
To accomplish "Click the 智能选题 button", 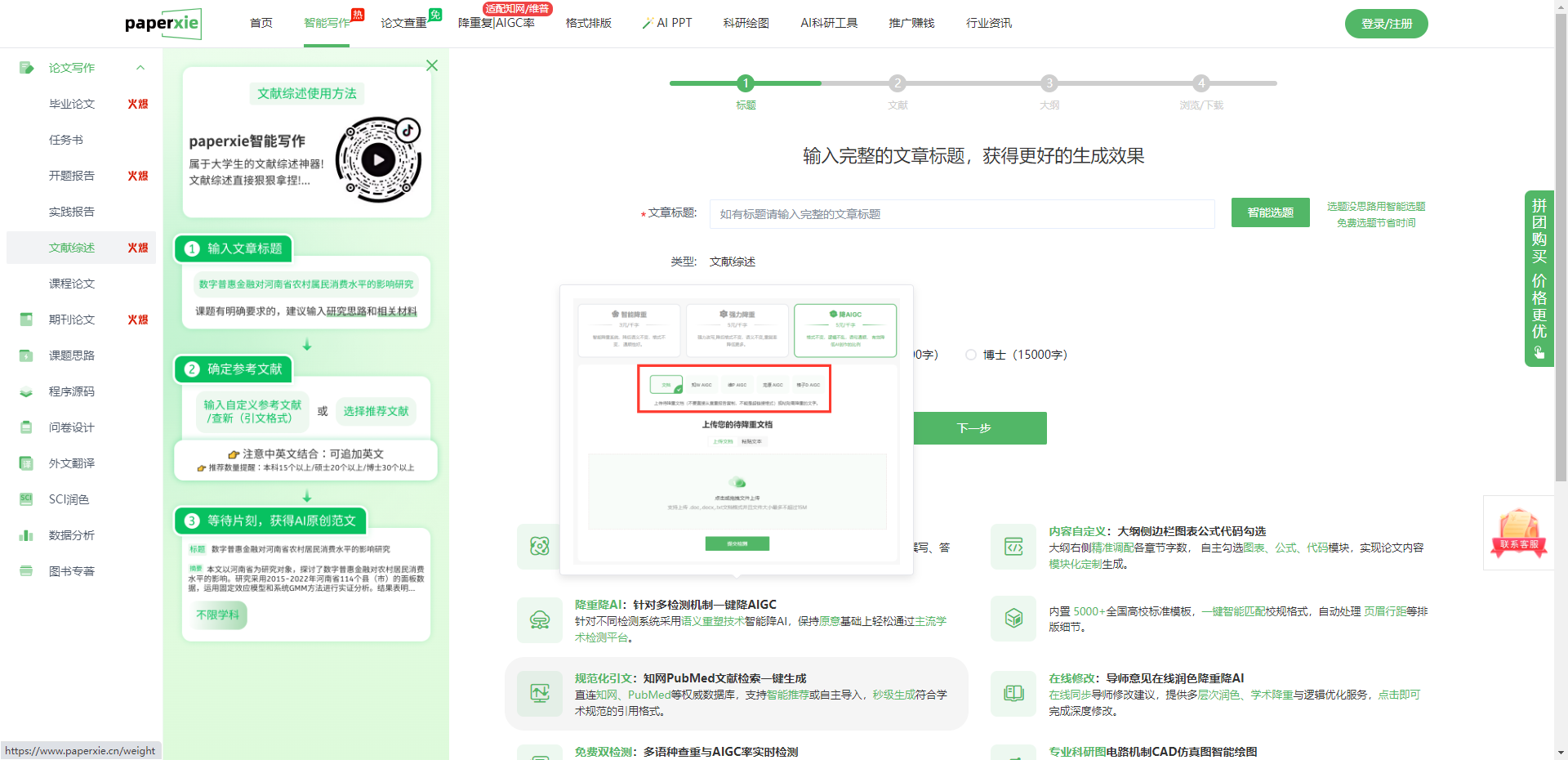I will click(1271, 212).
